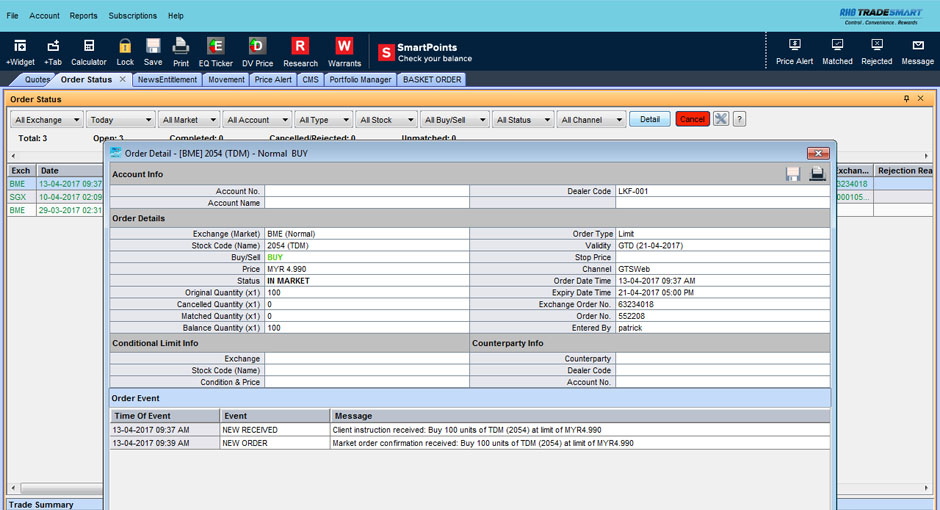Expand the All Channel dropdown

(591, 120)
